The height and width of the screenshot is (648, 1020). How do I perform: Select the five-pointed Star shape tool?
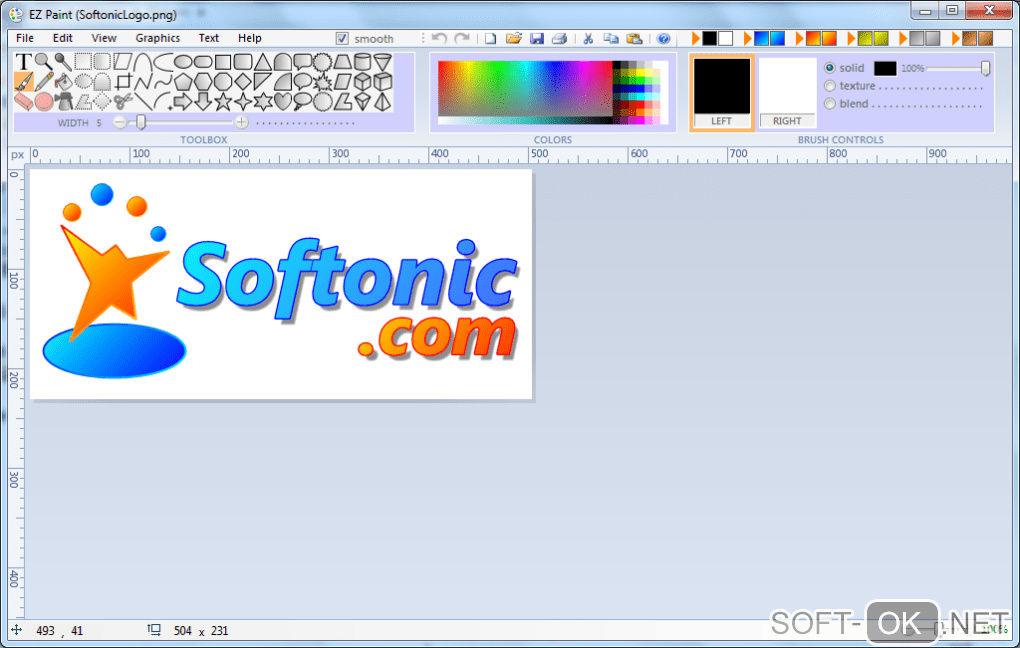point(223,102)
